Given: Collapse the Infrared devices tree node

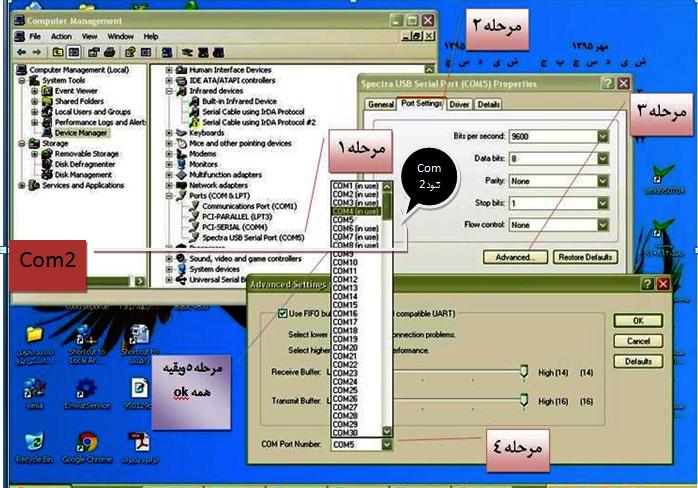Looking at the screenshot, I should pyautogui.click(x=170, y=91).
